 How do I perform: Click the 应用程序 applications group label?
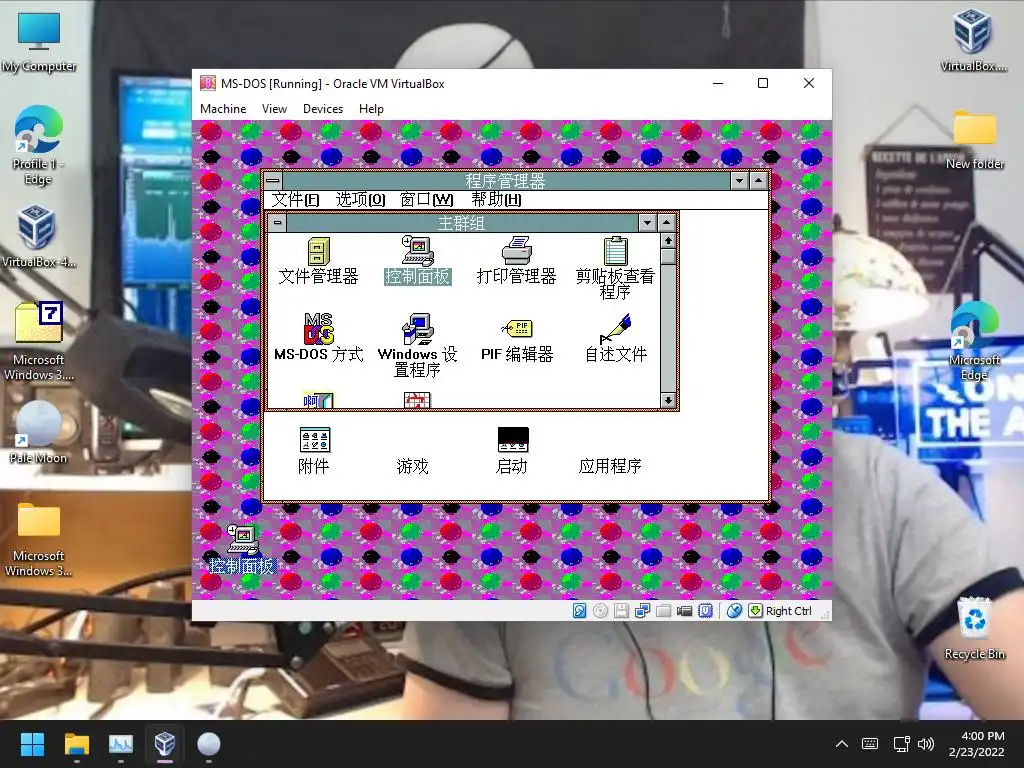coord(610,466)
